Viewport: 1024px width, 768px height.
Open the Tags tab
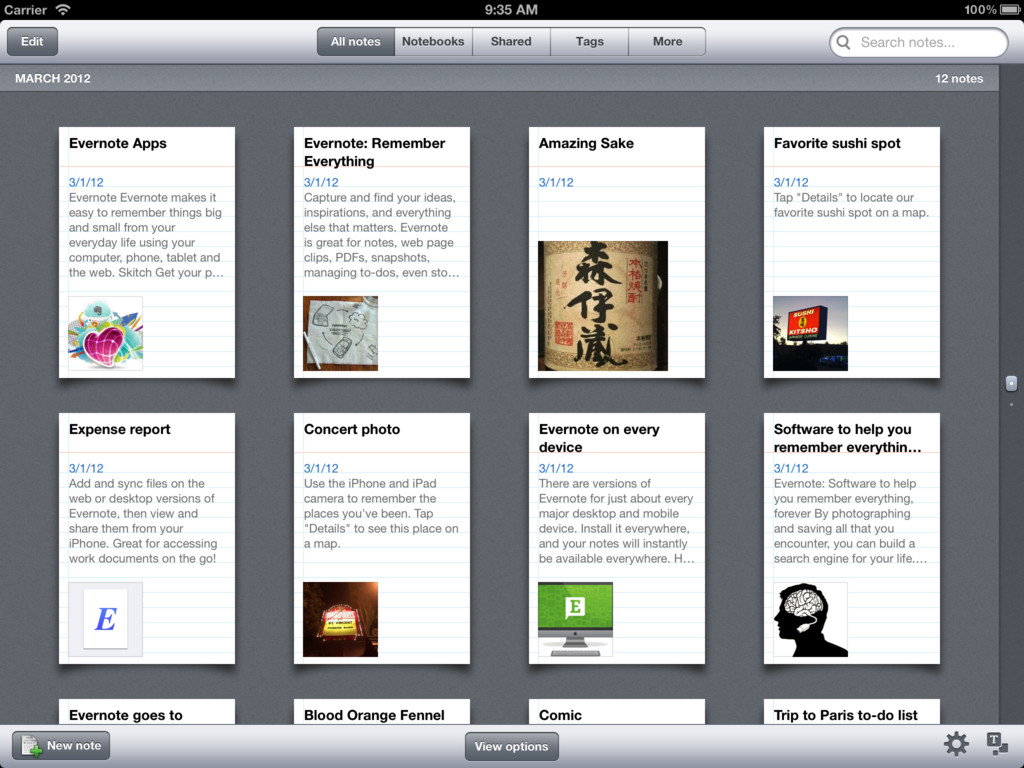tap(589, 41)
